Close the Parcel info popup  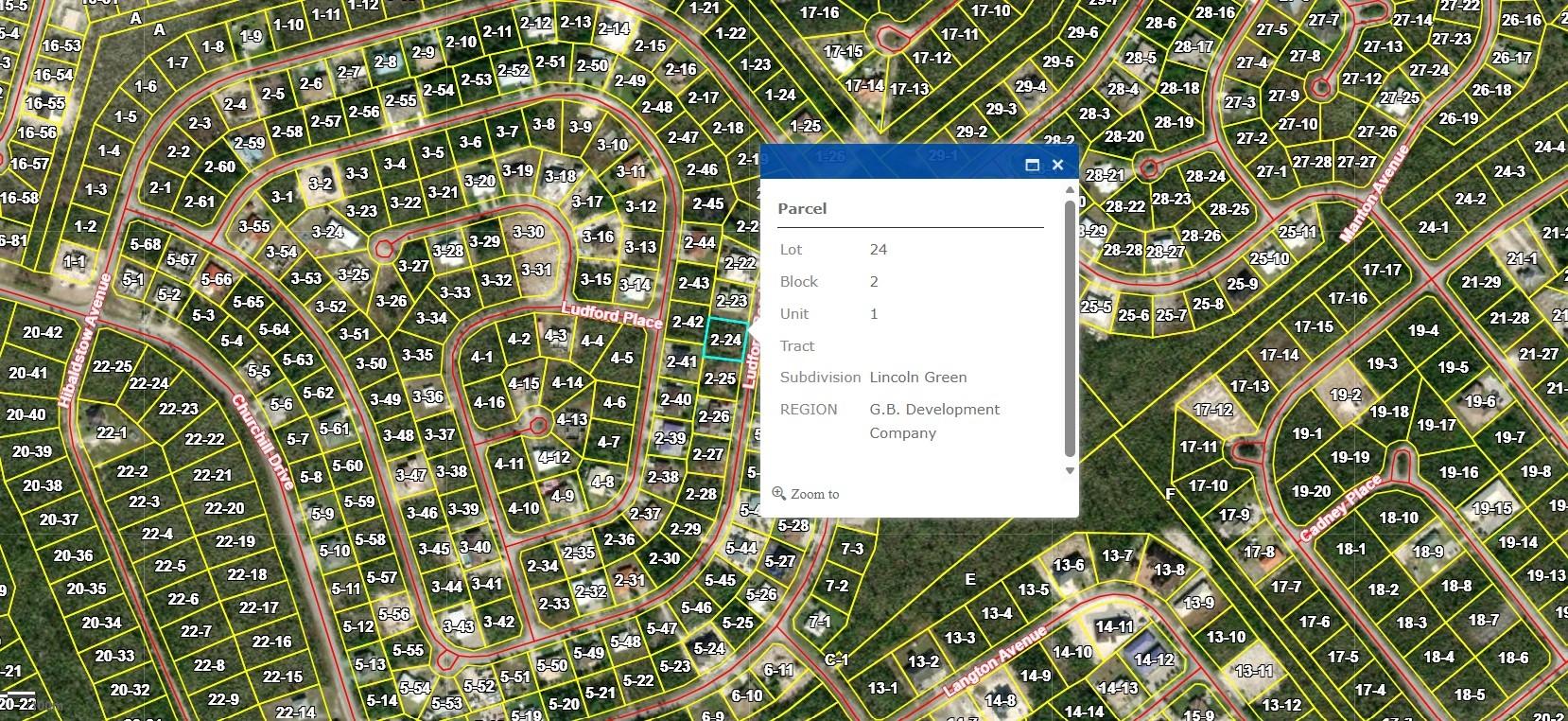click(x=1057, y=165)
